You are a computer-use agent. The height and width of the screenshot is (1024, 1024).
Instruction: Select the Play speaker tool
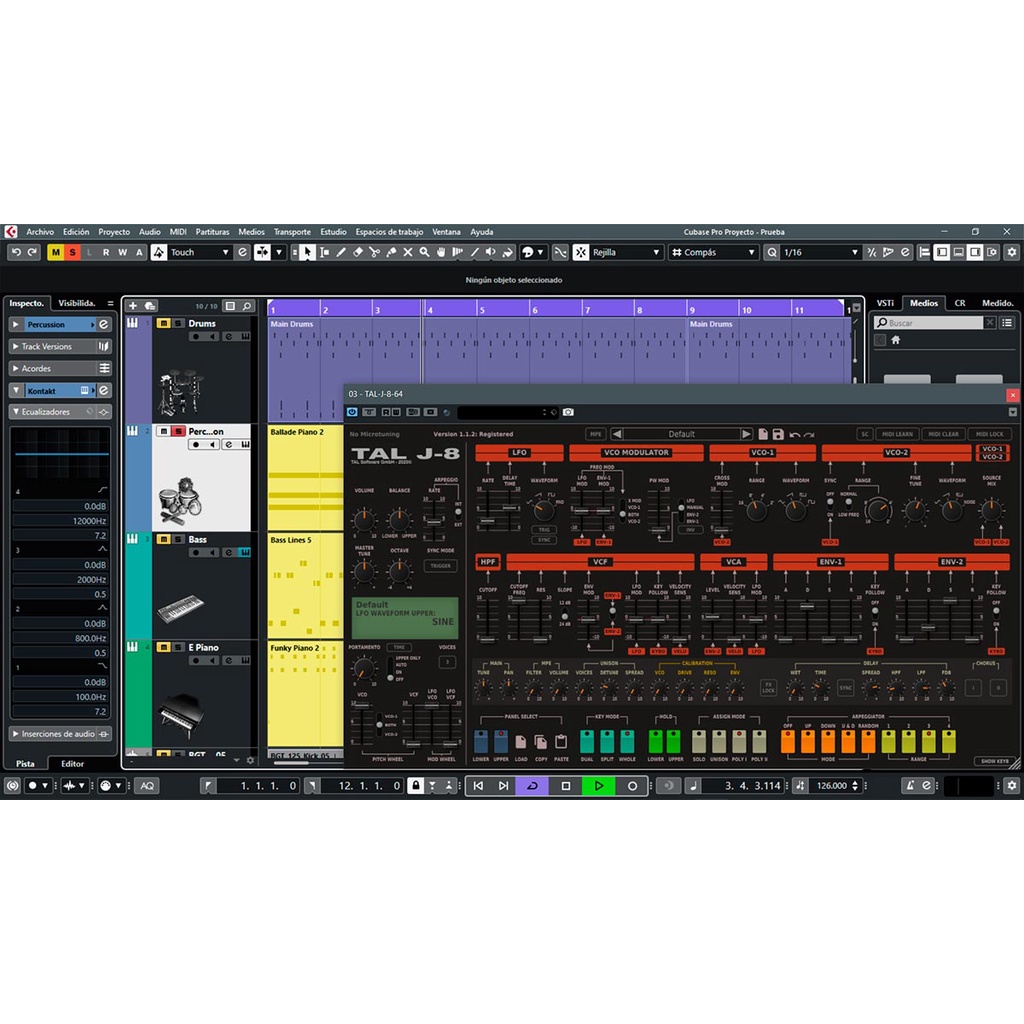[491, 252]
